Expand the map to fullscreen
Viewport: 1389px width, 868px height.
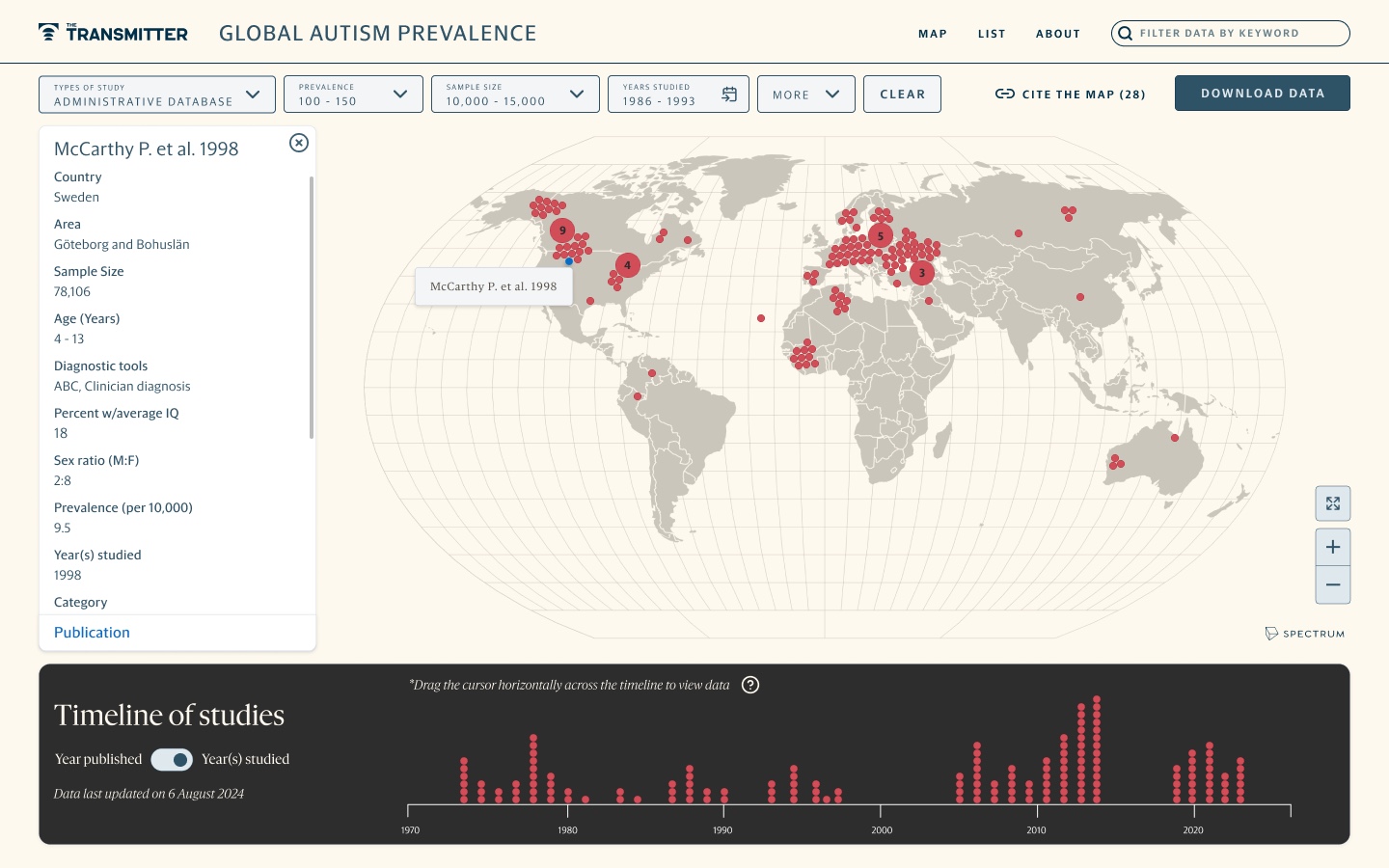(1333, 503)
